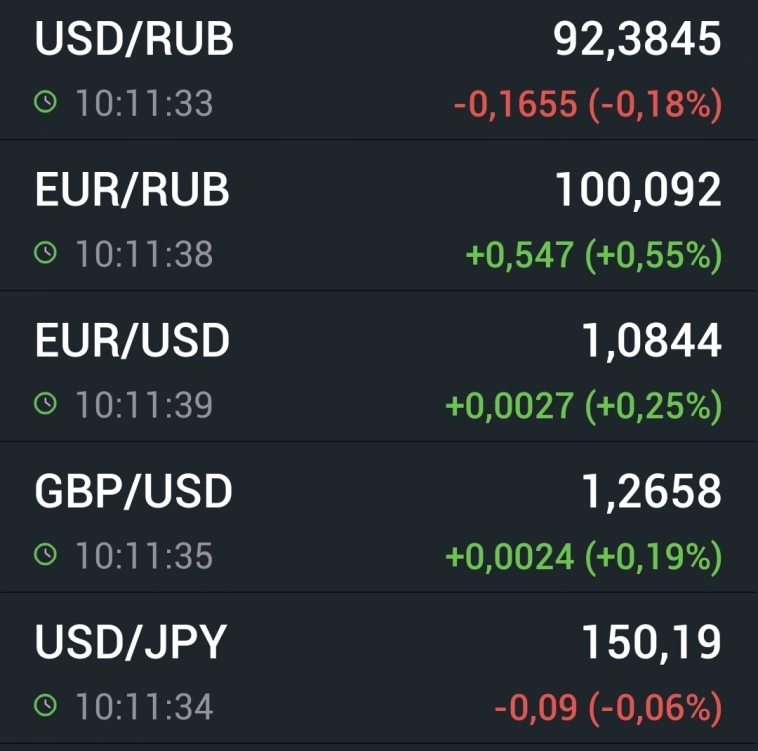Tap the USD/JPY rate 150,19
758x751 pixels.
651,643
